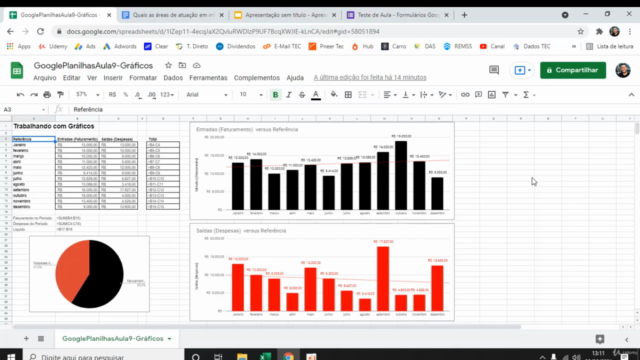Open number format 123 dropdown
Viewport: 640px width, 360px height.
[167, 95]
